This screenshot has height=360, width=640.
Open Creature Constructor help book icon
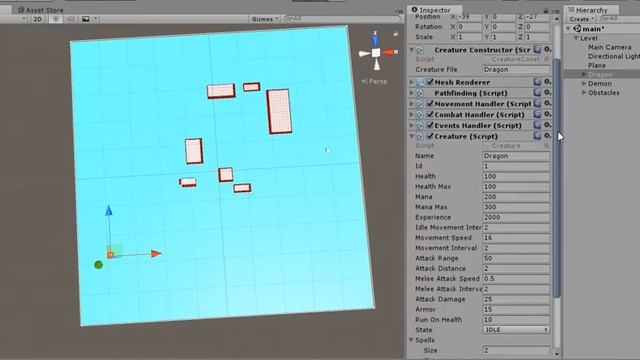[x=537, y=49]
